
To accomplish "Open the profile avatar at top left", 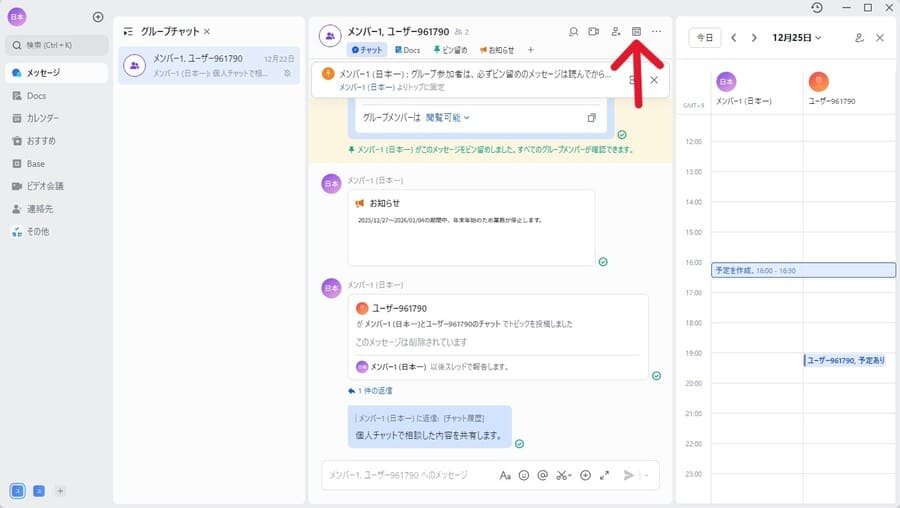I will tap(17, 17).
